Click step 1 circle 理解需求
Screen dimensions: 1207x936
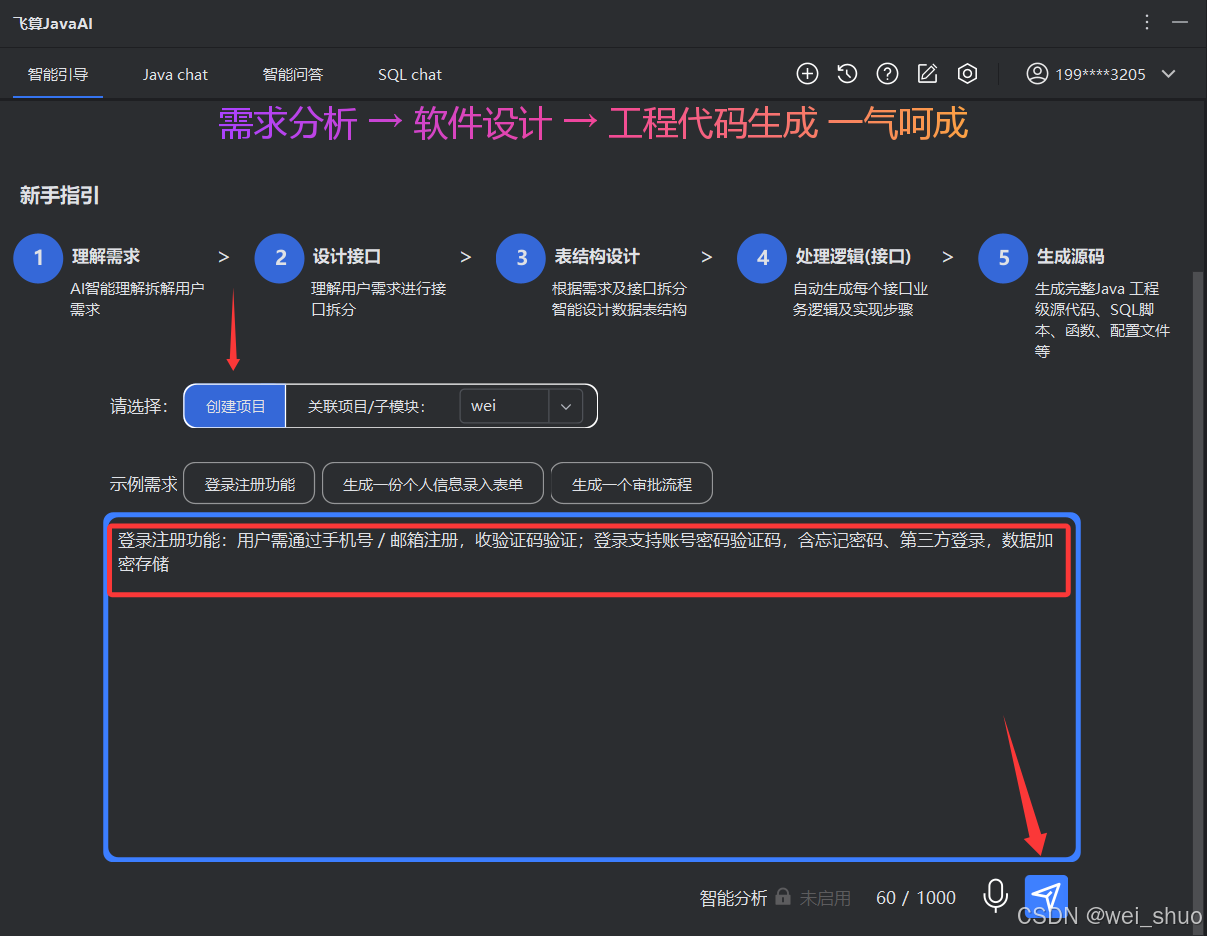[38, 258]
